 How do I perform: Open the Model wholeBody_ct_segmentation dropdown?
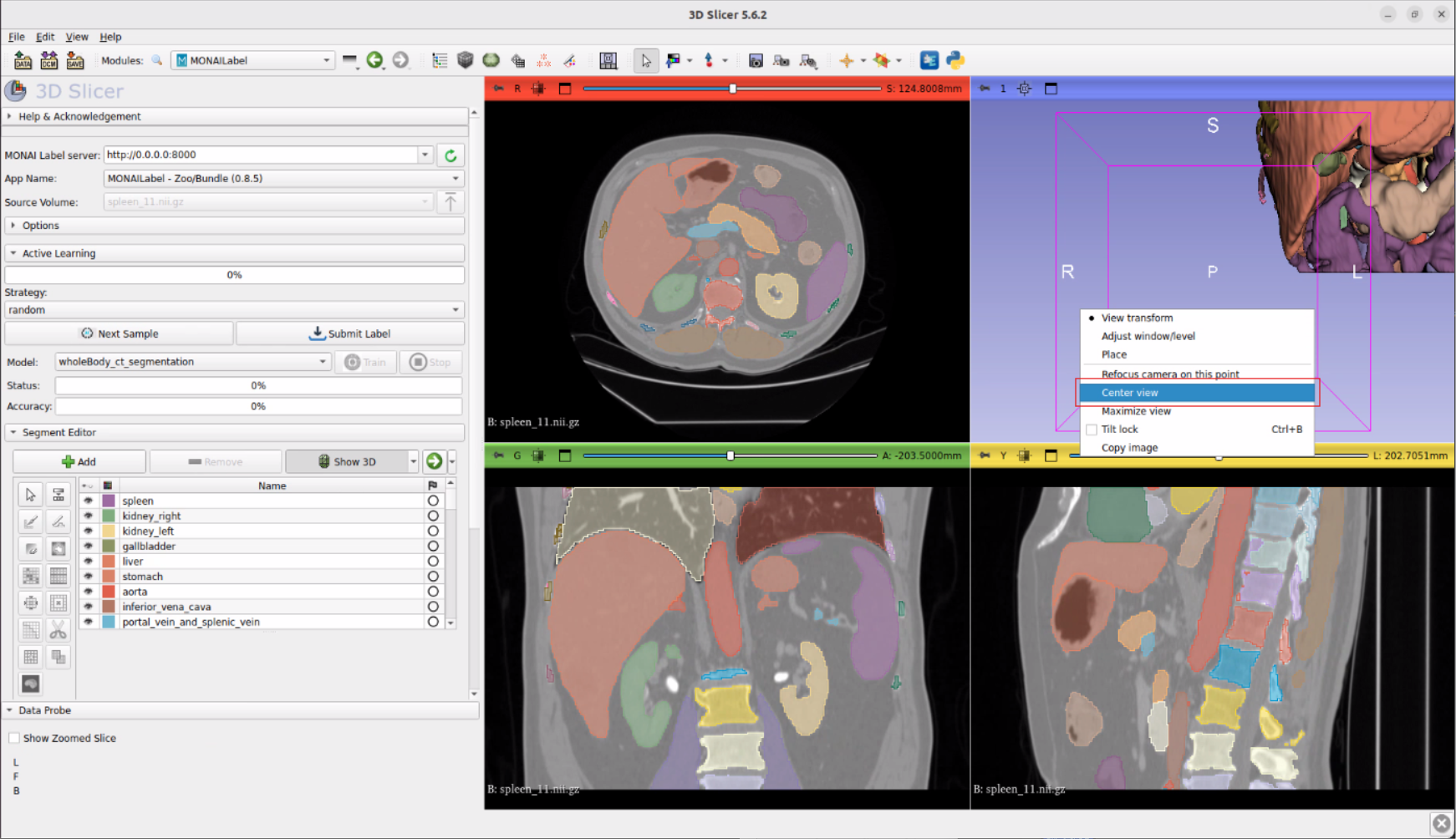[192, 362]
